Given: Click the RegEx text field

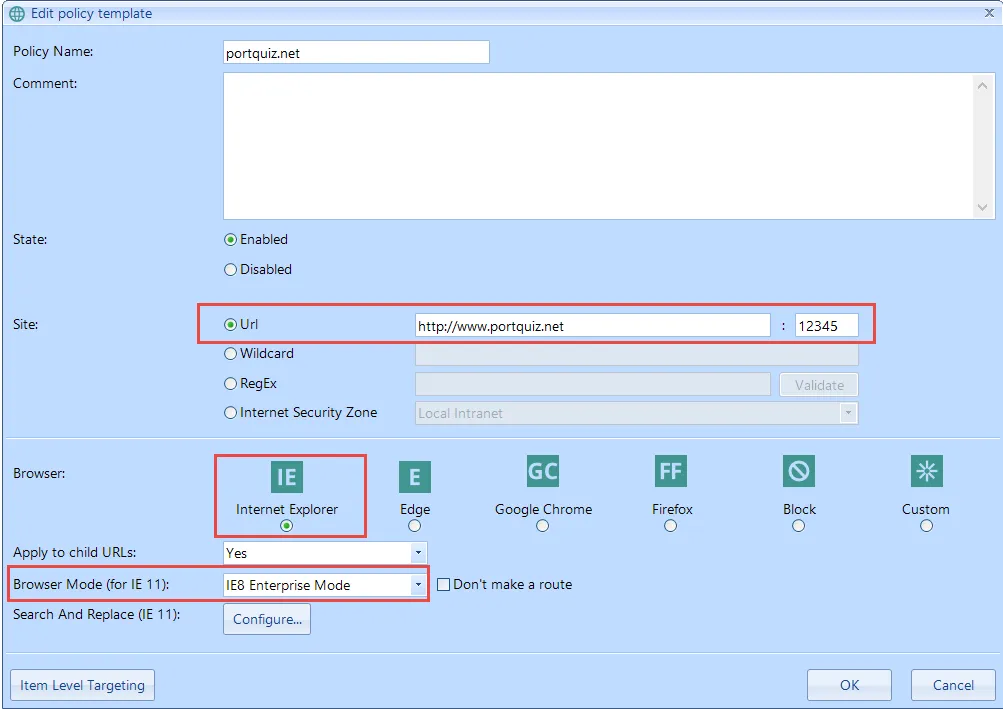Looking at the screenshot, I should [592, 385].
